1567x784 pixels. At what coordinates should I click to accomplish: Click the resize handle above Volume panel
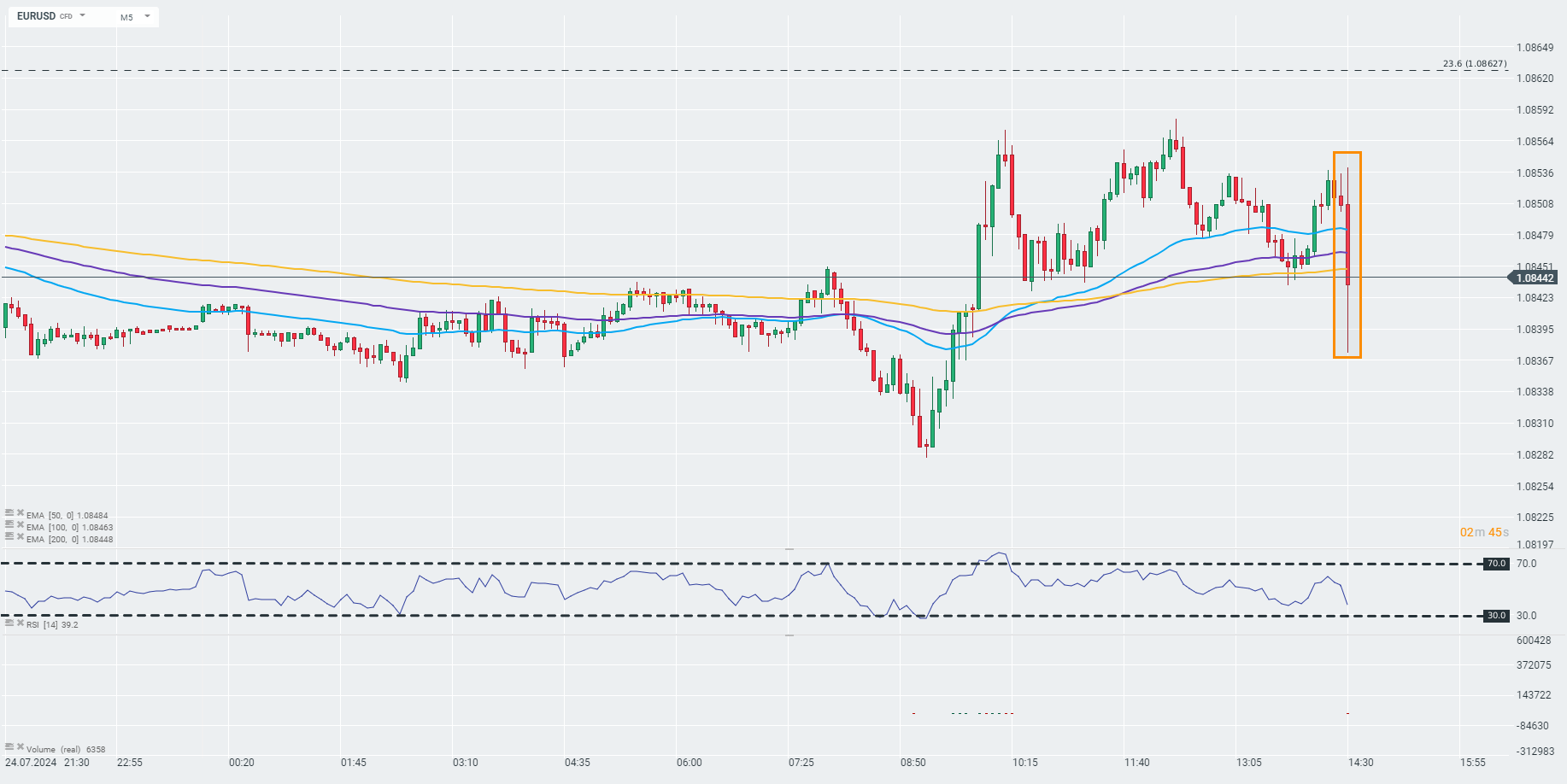[x=789, y=635]
